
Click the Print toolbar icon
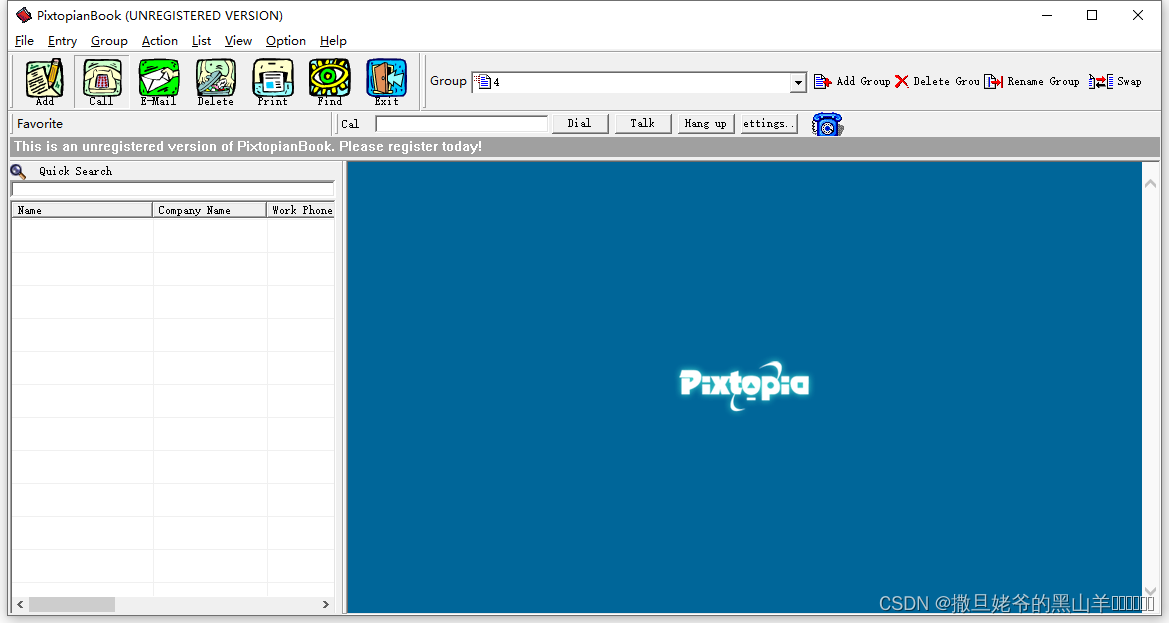[273, 81]
